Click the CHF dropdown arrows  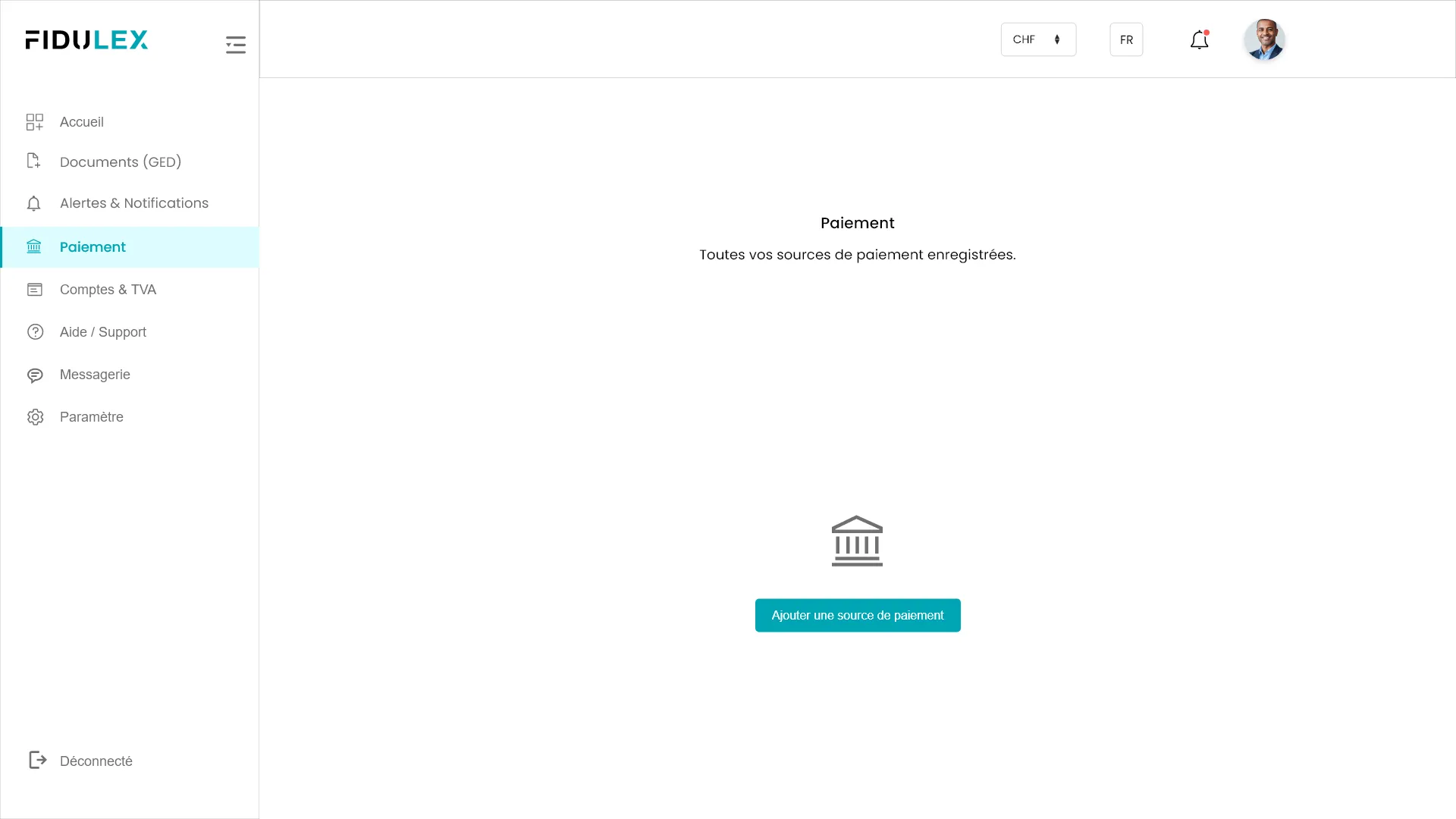[1057, 39]
